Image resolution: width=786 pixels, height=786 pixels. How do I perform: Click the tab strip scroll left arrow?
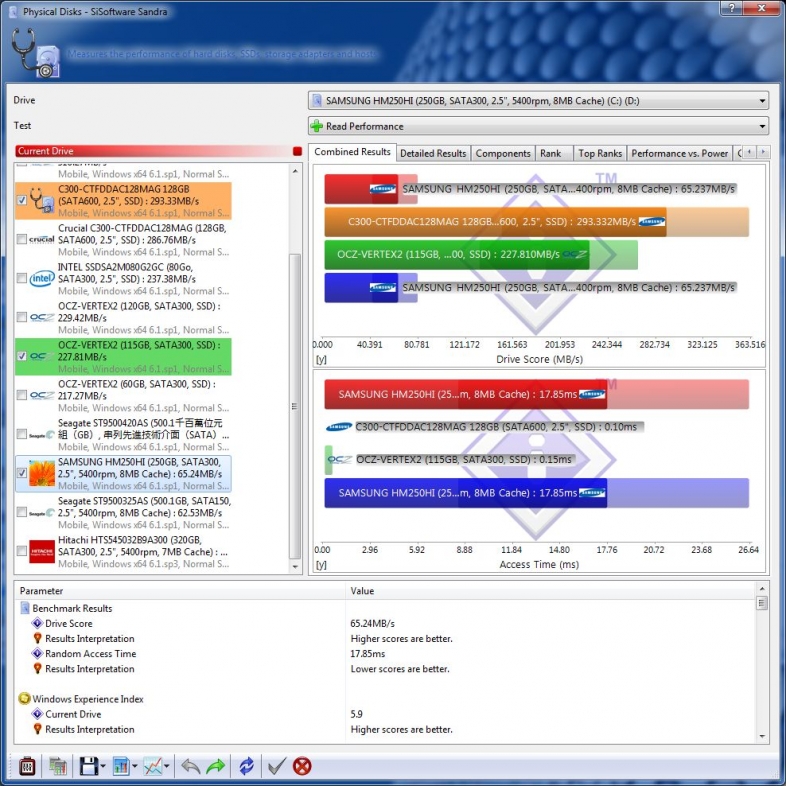pos(750,152)
